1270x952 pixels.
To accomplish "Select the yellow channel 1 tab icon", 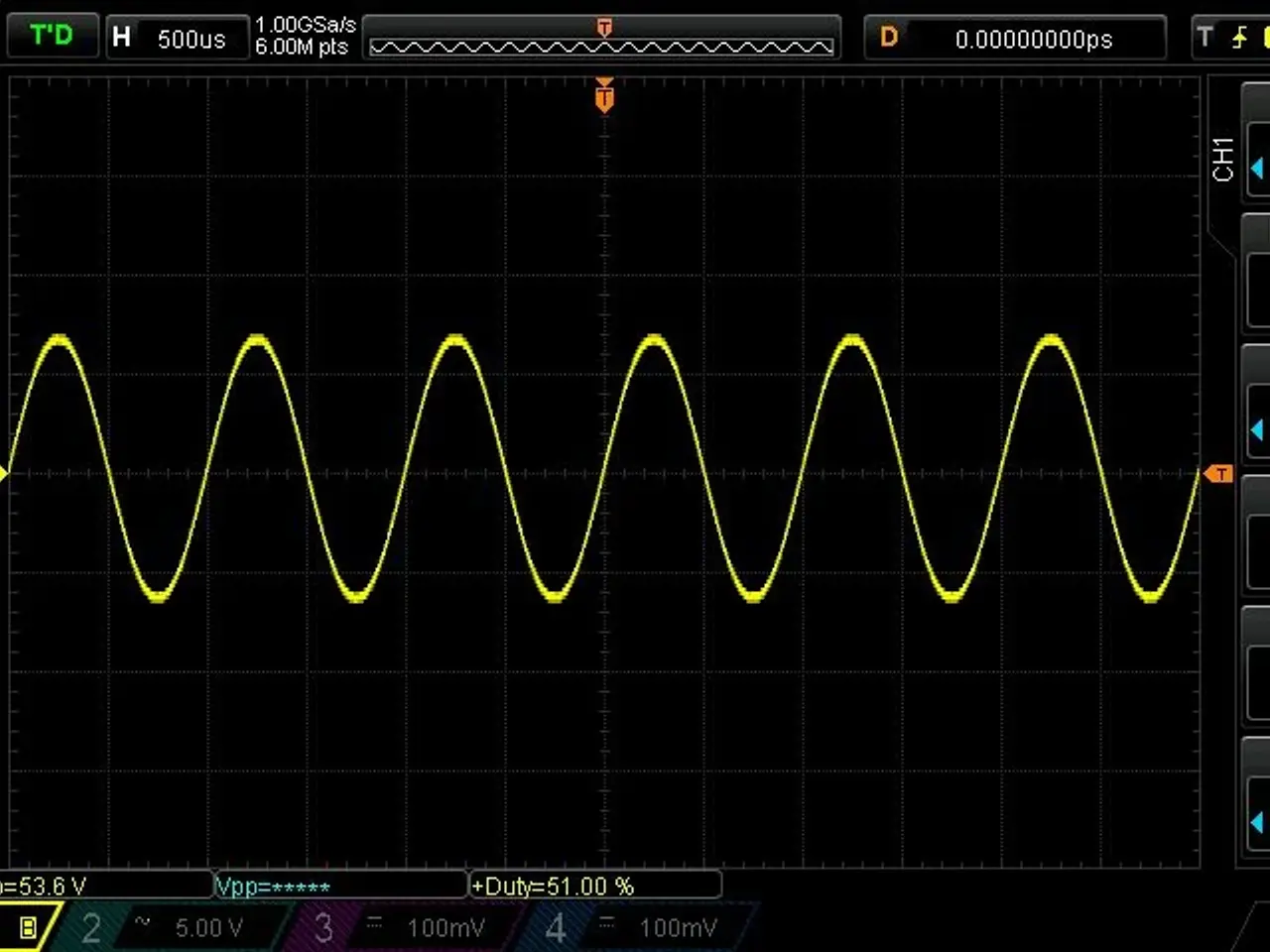I will (28, 928).
